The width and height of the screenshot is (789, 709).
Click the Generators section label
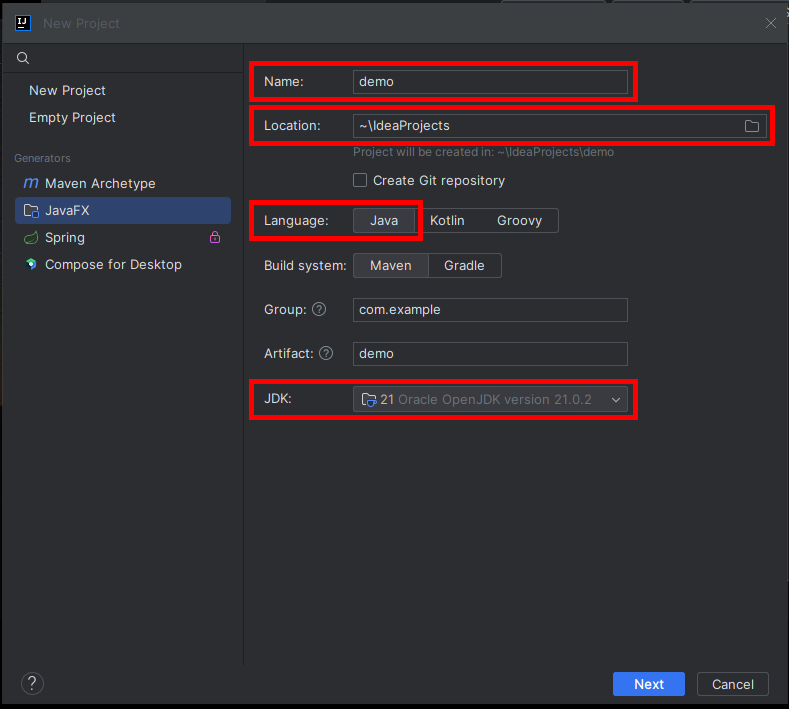[x=42, y=158]
